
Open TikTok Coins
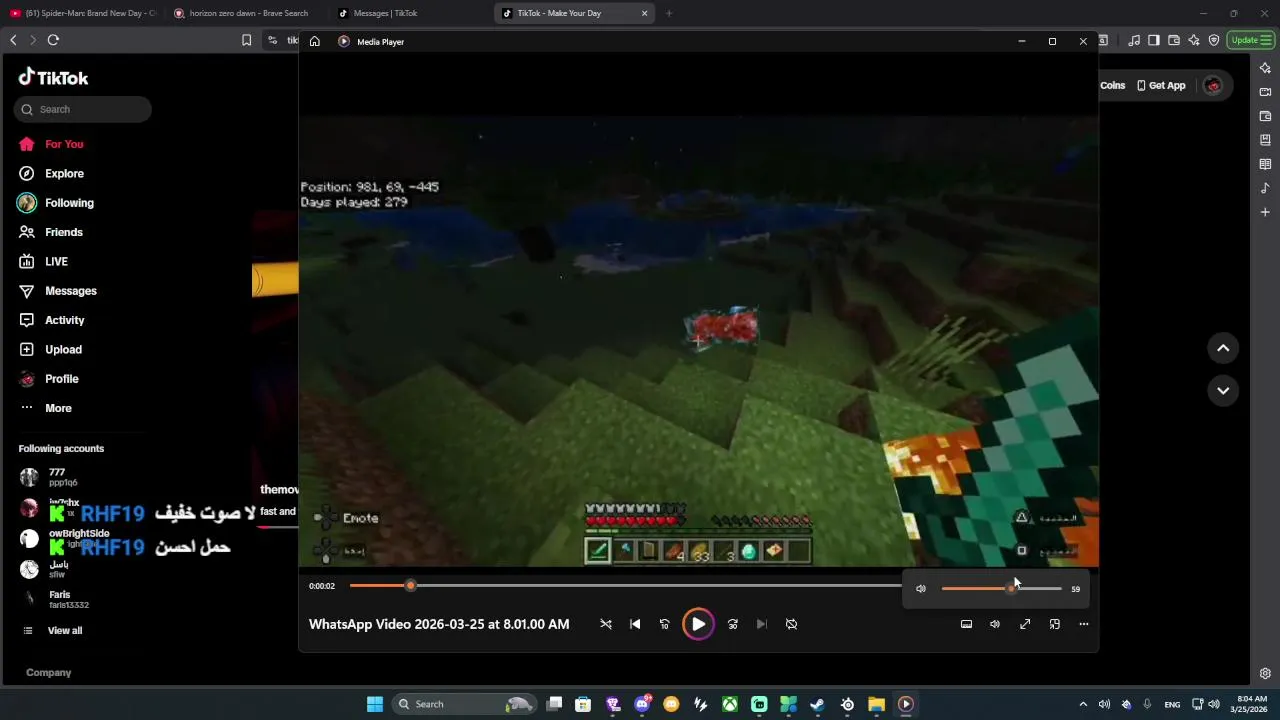tap(1112, 86)
